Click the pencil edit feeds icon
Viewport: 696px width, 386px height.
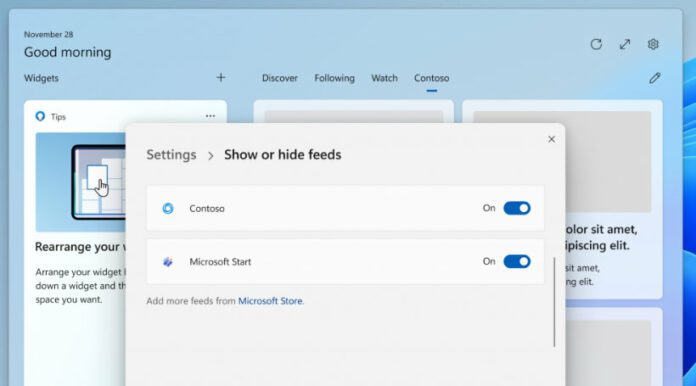[x=655, y=78]
